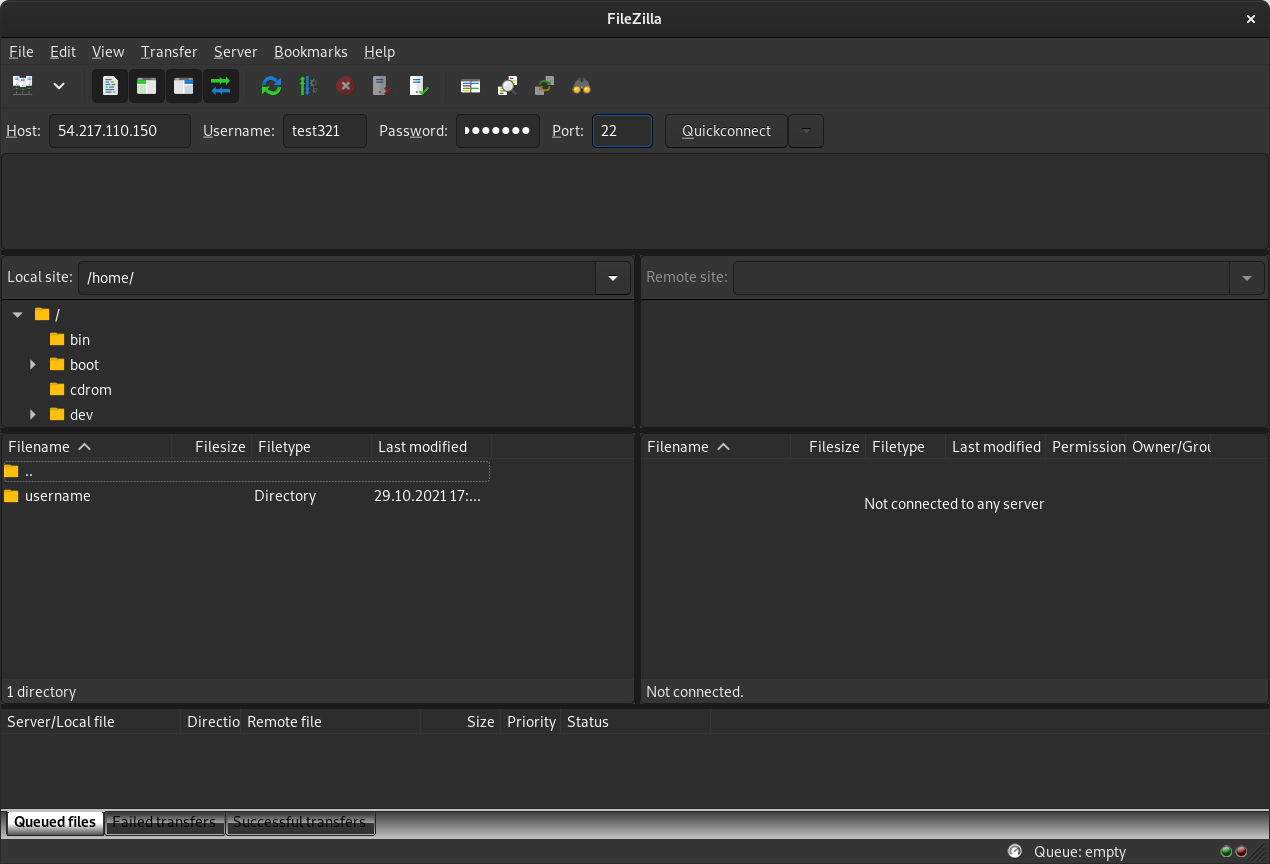Image resolution: width=1270 pixels, height=864 pixels.
Task: Toggle the local directory tree view
Action: 147,86
